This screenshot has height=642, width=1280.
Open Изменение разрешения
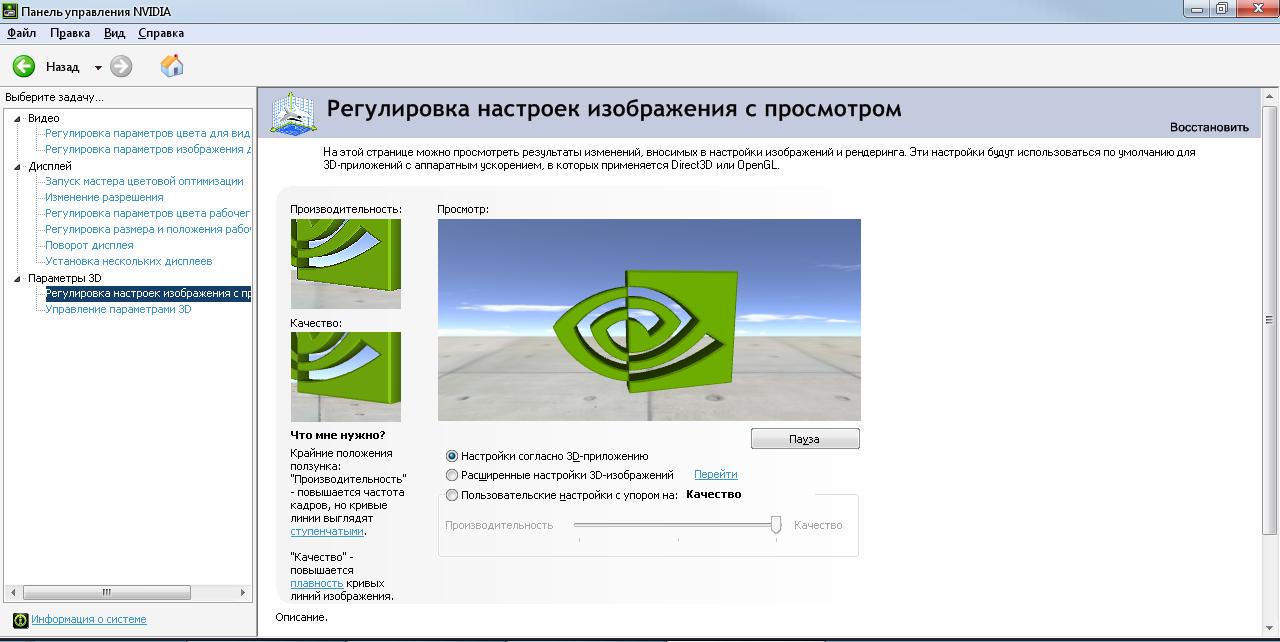104,197
